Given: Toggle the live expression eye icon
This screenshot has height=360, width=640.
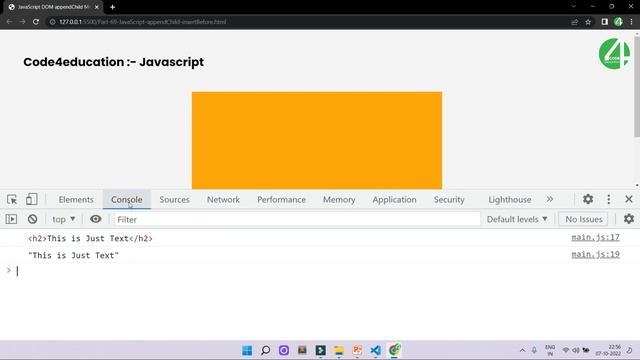Looking at the screenshot, I should click(x=96, y=219).
